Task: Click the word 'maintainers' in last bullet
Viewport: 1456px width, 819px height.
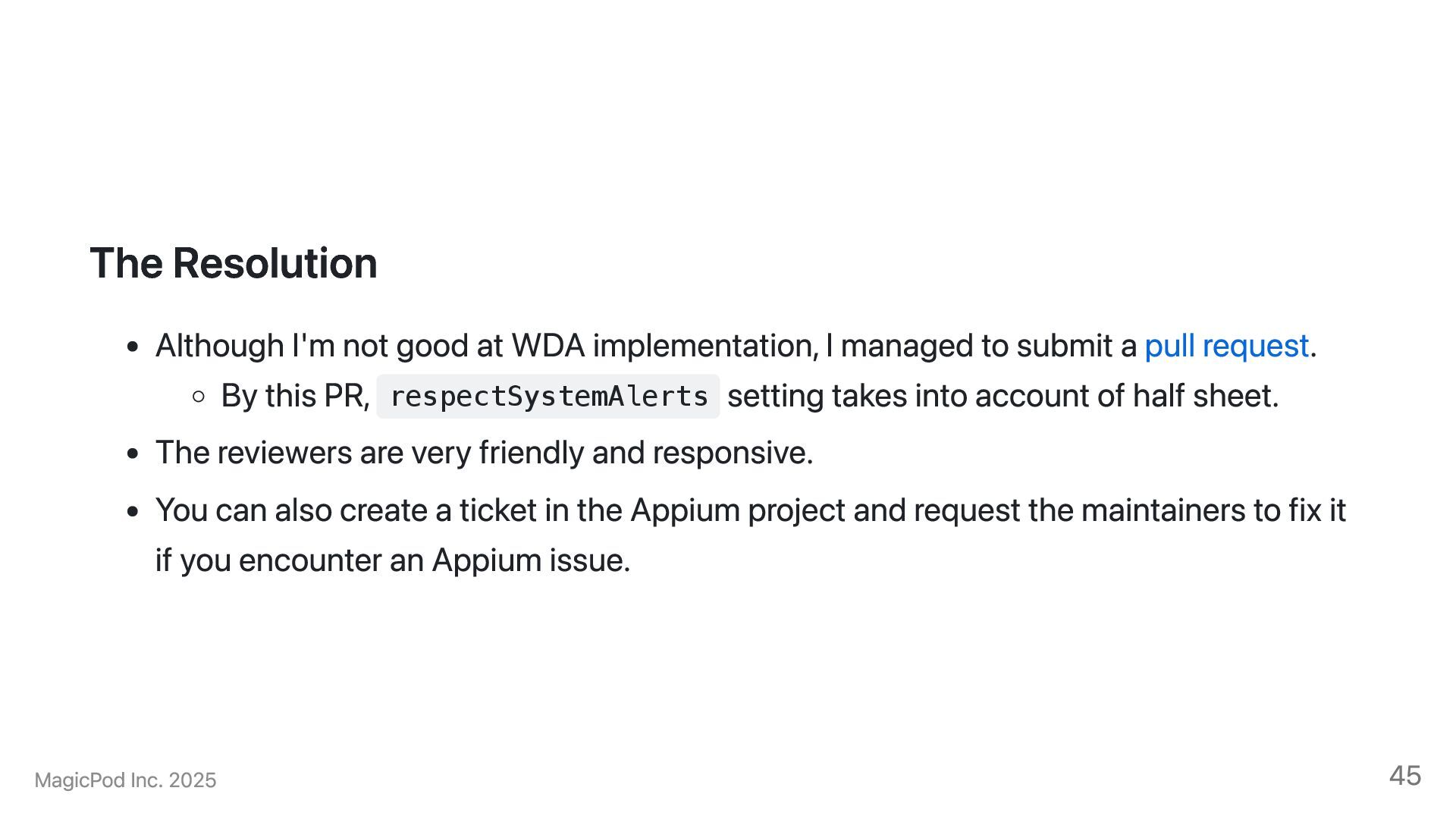Action: (1162, 511)
